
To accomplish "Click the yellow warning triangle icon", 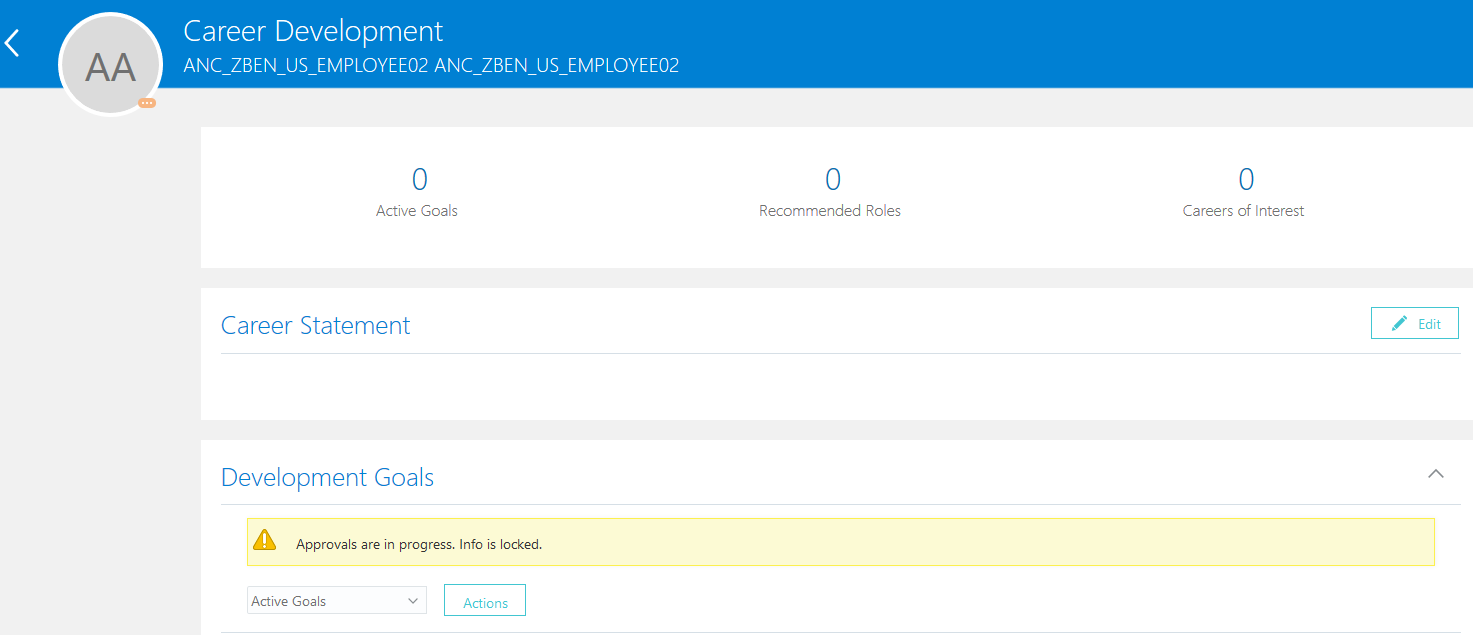I will coord(264,540).
